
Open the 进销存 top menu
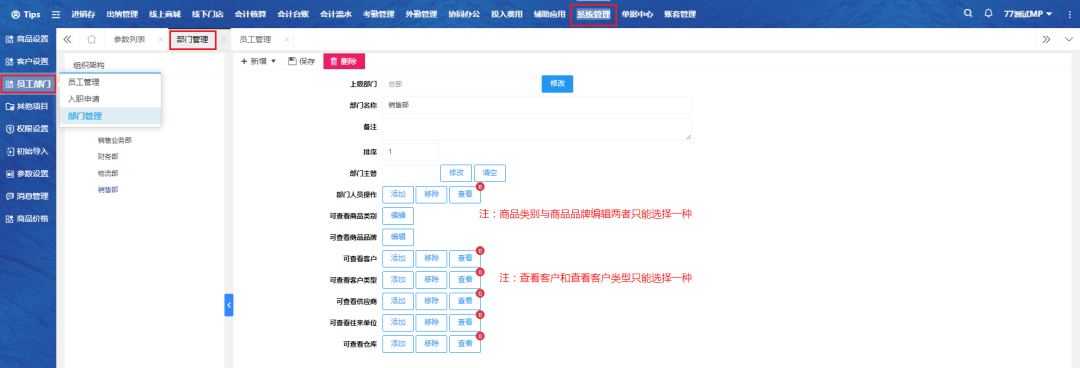(x=83, y=14)
